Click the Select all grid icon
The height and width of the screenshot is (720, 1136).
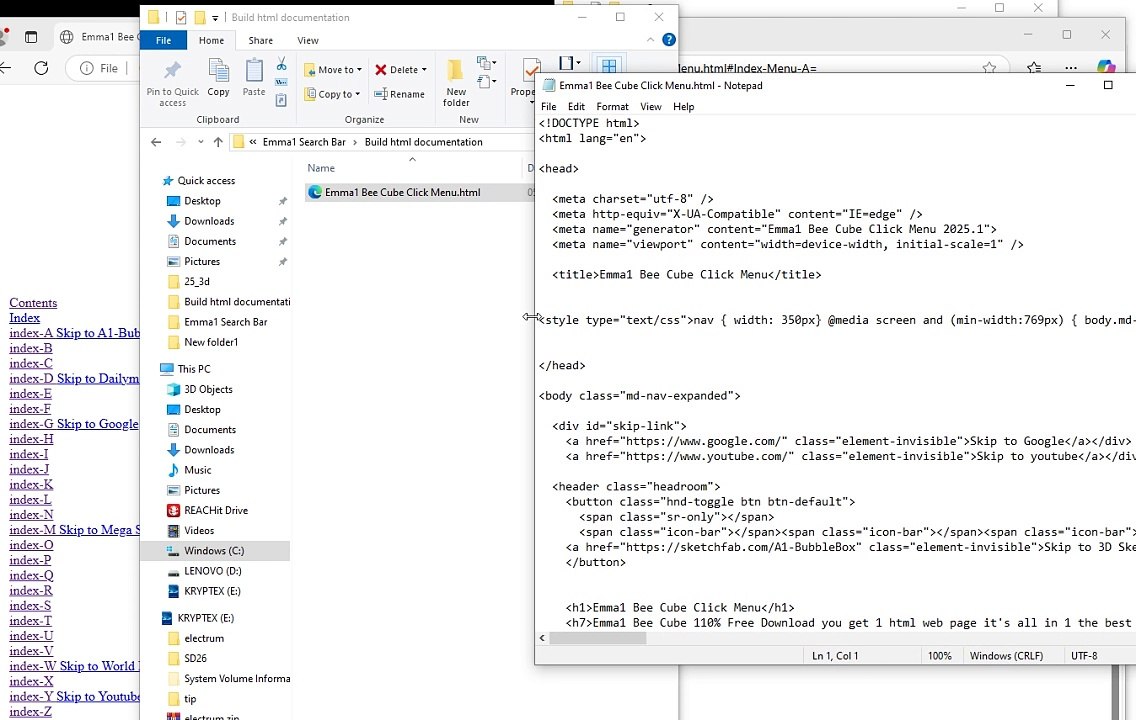click(x=609, y=66)
